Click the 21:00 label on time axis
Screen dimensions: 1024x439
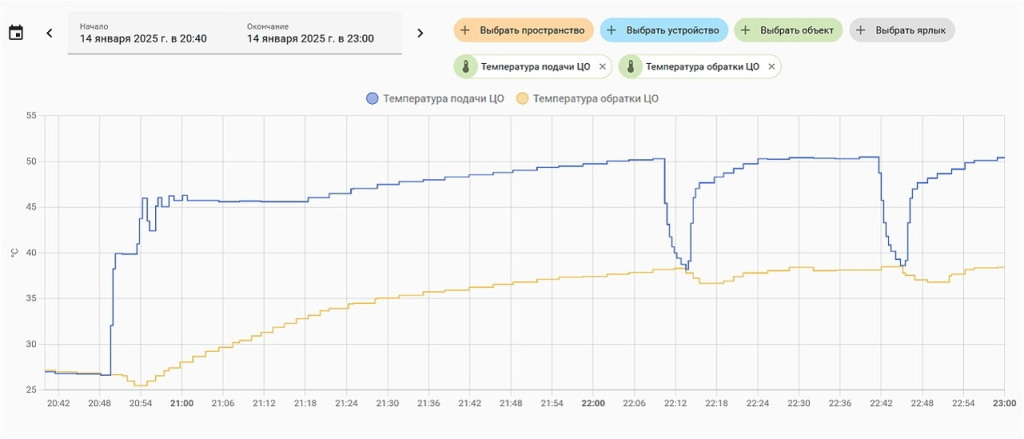(181, 403)
